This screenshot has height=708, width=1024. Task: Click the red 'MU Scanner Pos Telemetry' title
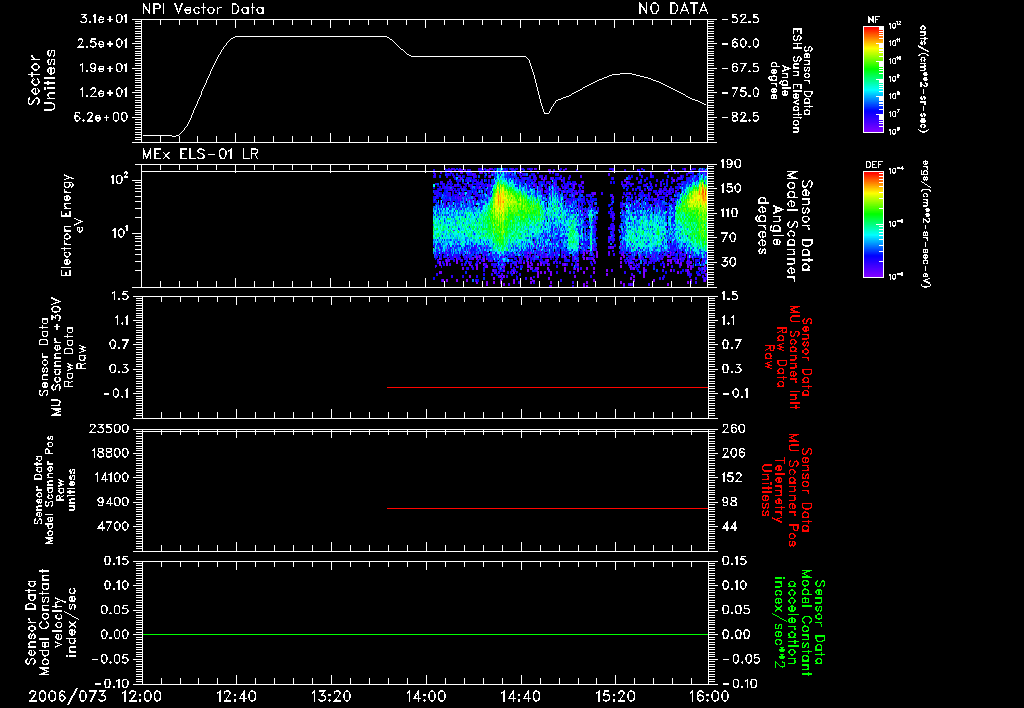tap(787, 490)
